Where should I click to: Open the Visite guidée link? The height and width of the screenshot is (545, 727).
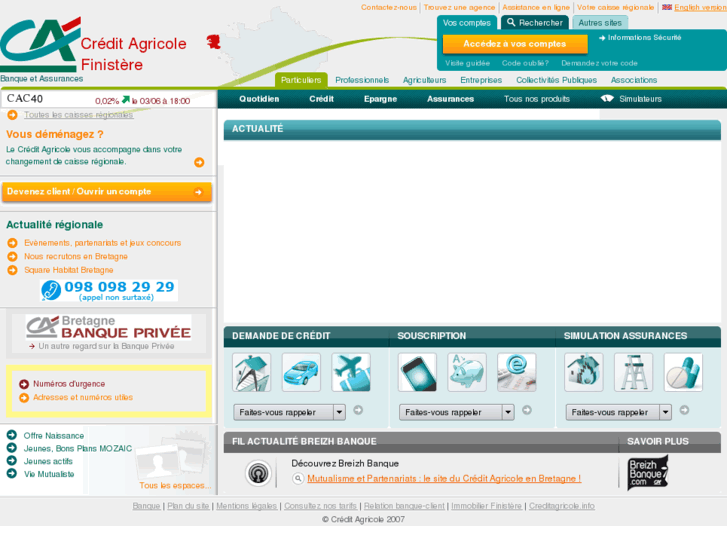click(x=467, y=63)
